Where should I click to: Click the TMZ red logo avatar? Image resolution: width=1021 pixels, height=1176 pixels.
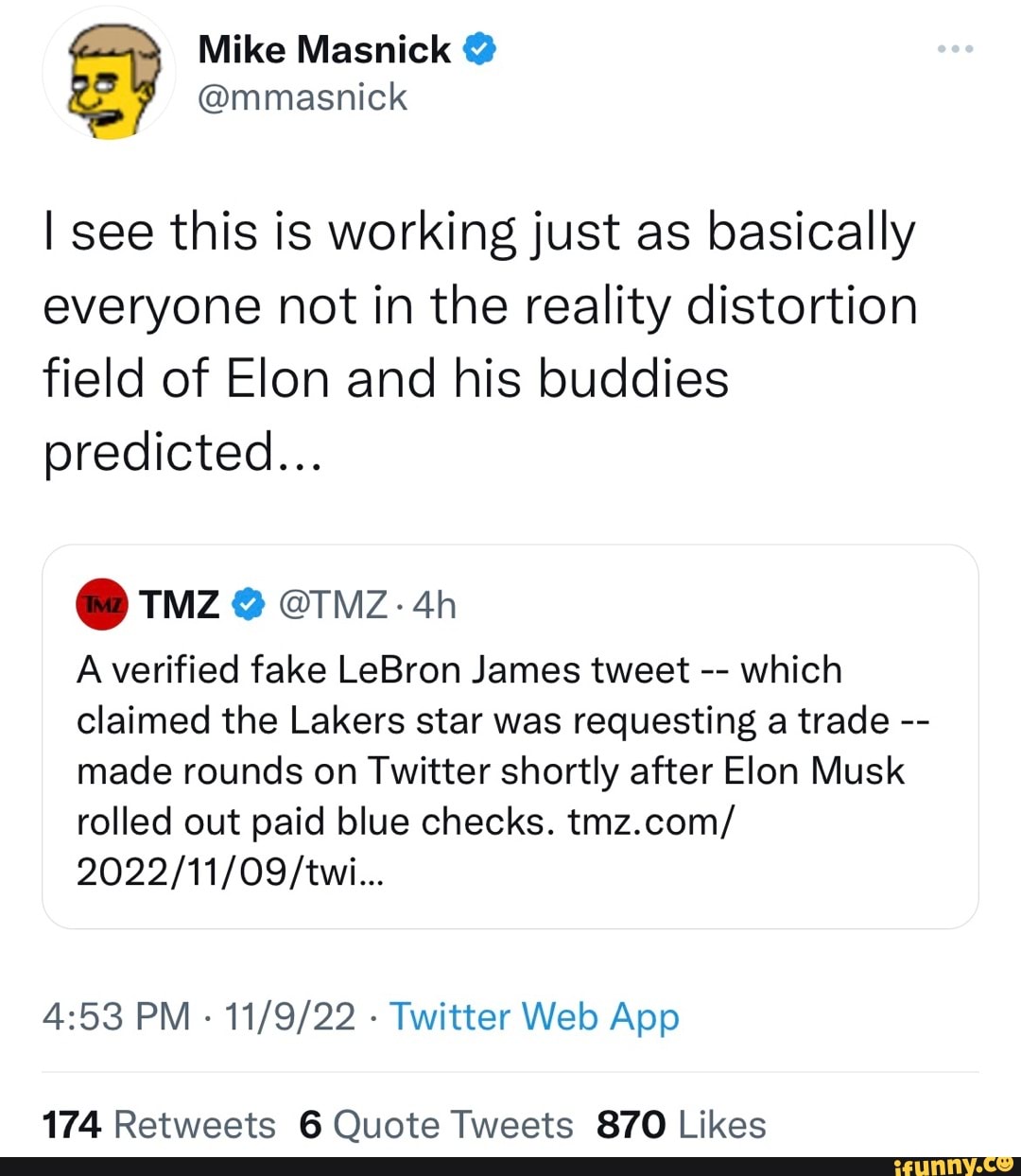point(101,604)
